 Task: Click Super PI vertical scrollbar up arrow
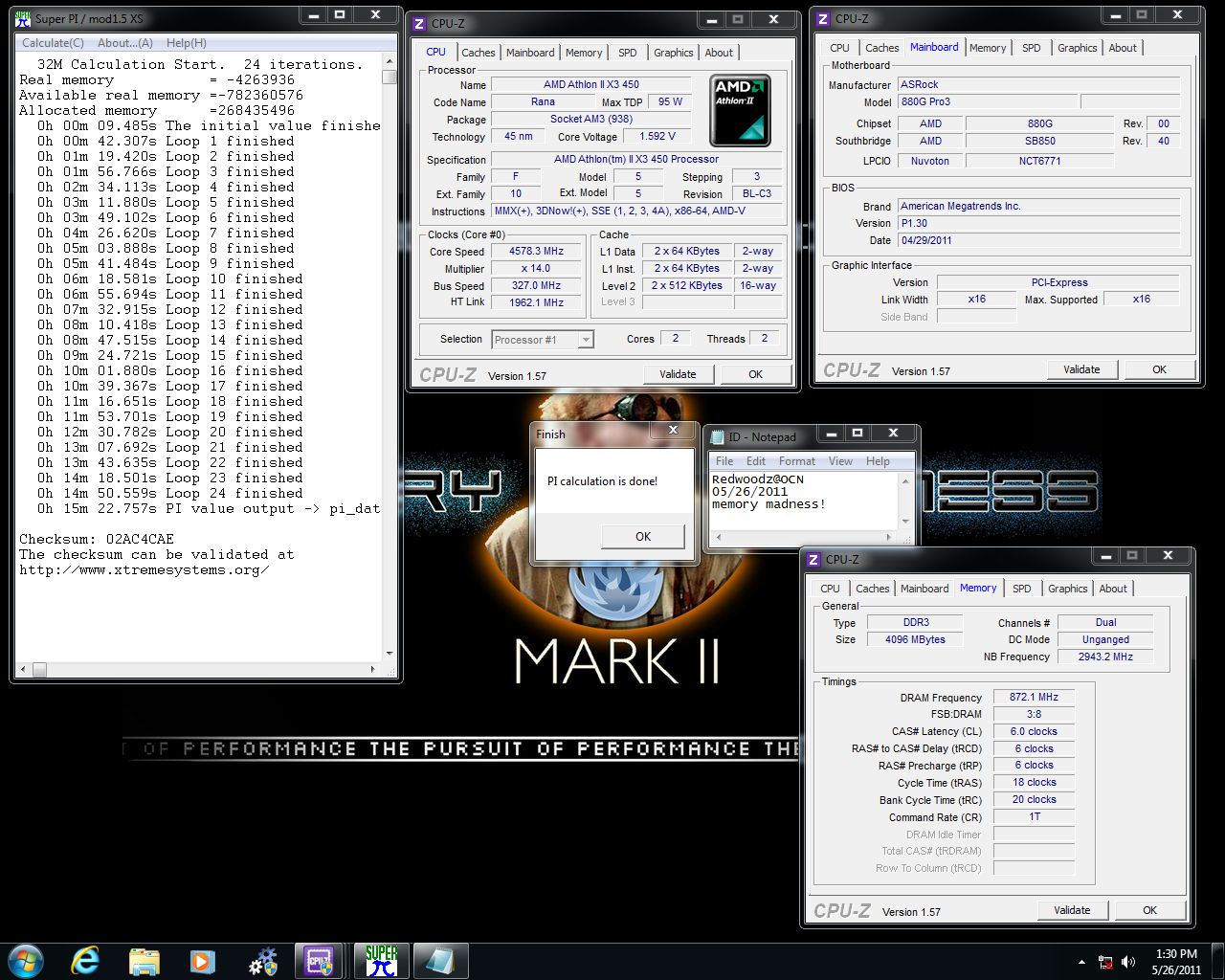coord(389,62)
